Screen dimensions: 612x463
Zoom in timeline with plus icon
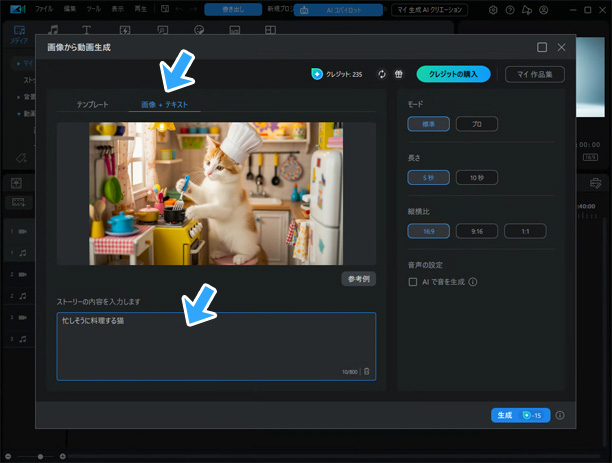[x=62, y=456]
